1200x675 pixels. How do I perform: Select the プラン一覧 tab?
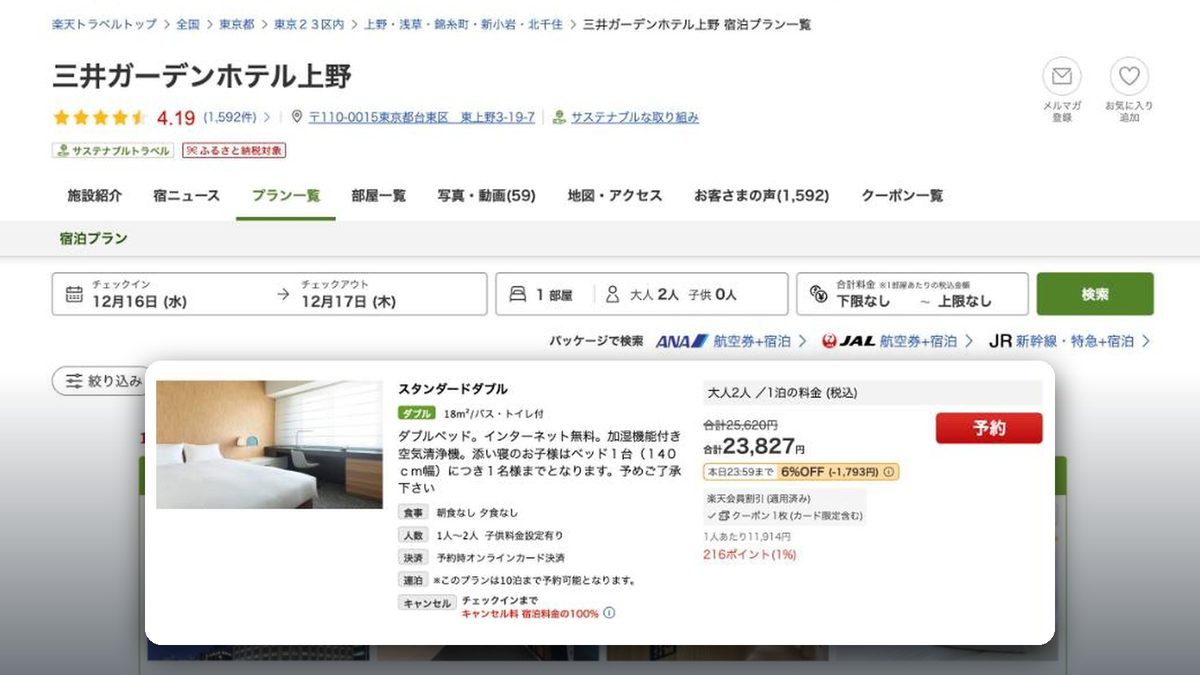tap(286, 196)
